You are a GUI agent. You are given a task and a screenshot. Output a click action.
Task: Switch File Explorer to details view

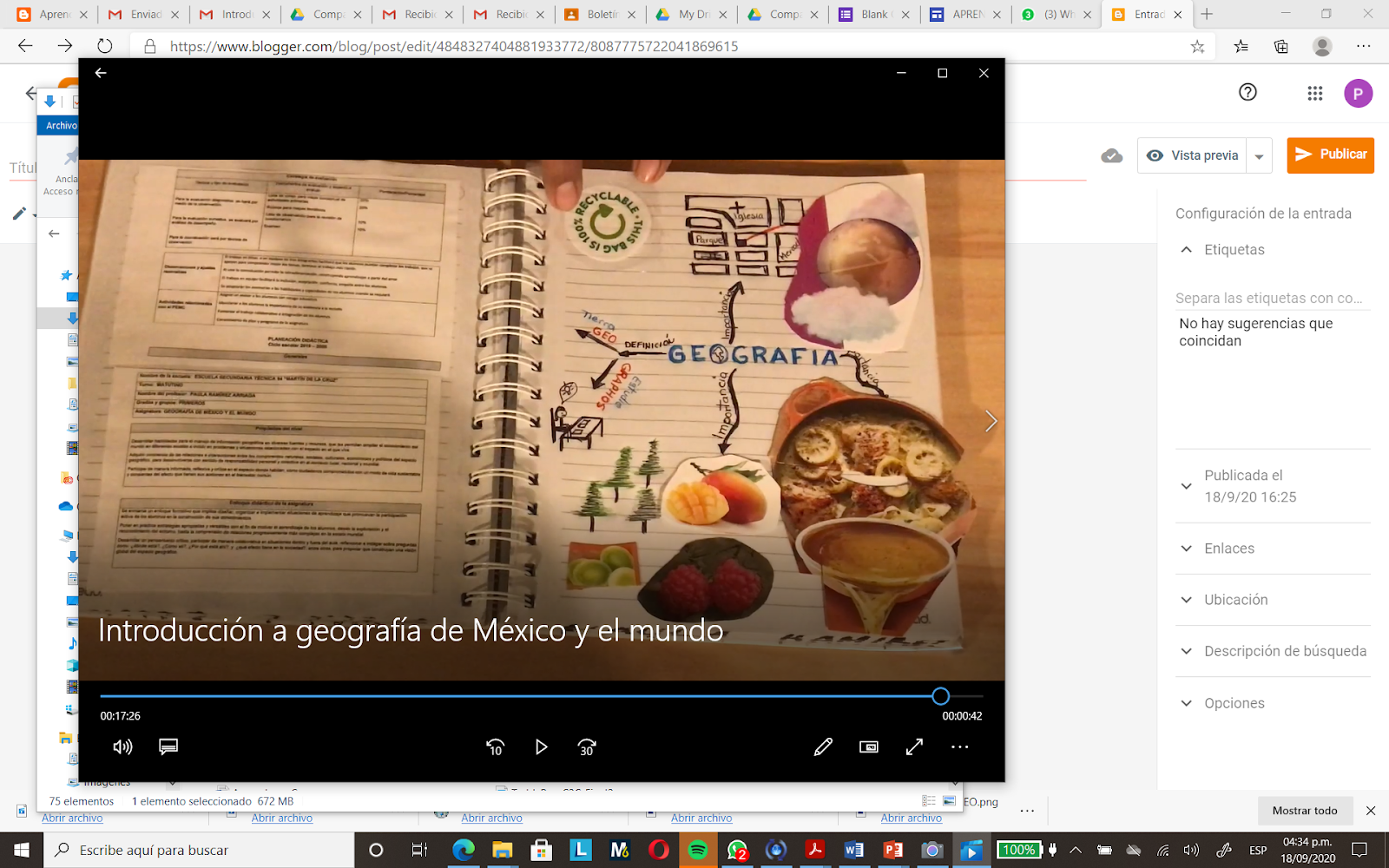click(929, 801)
